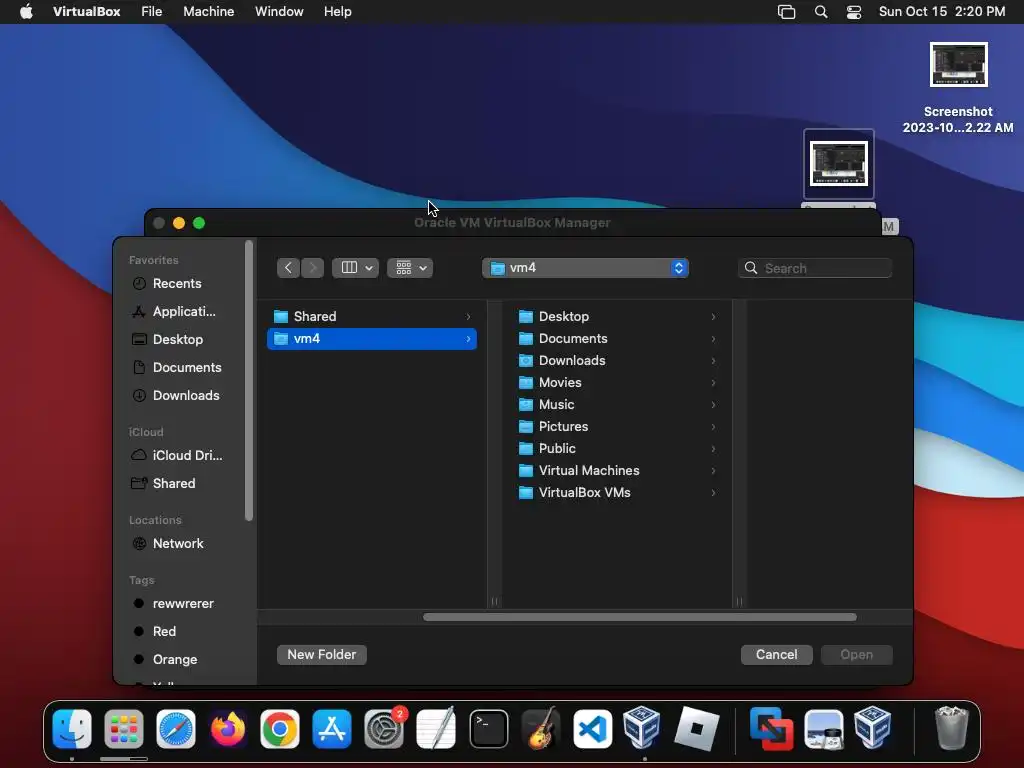Go forward in the file dialog

313,268
